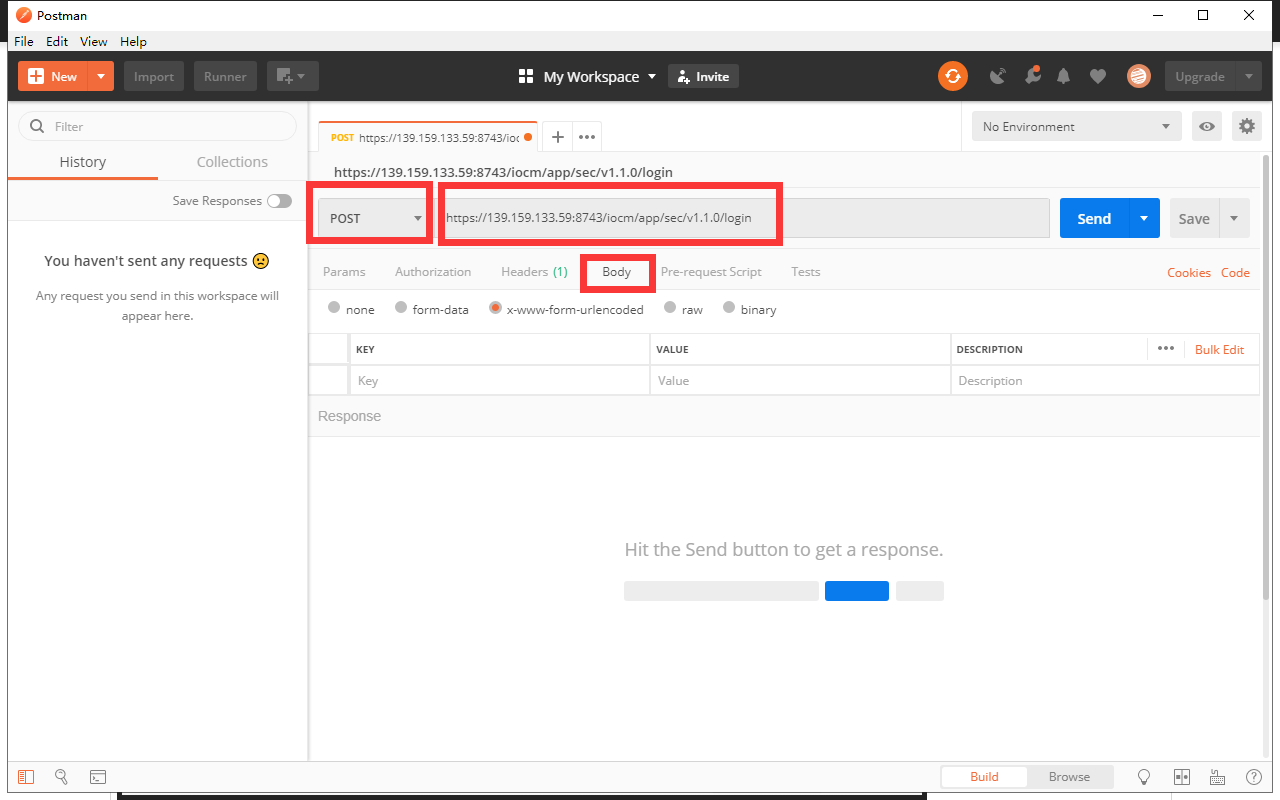Switch to the Collections tab
The image size is (1280, 800).
pos(232,162)
